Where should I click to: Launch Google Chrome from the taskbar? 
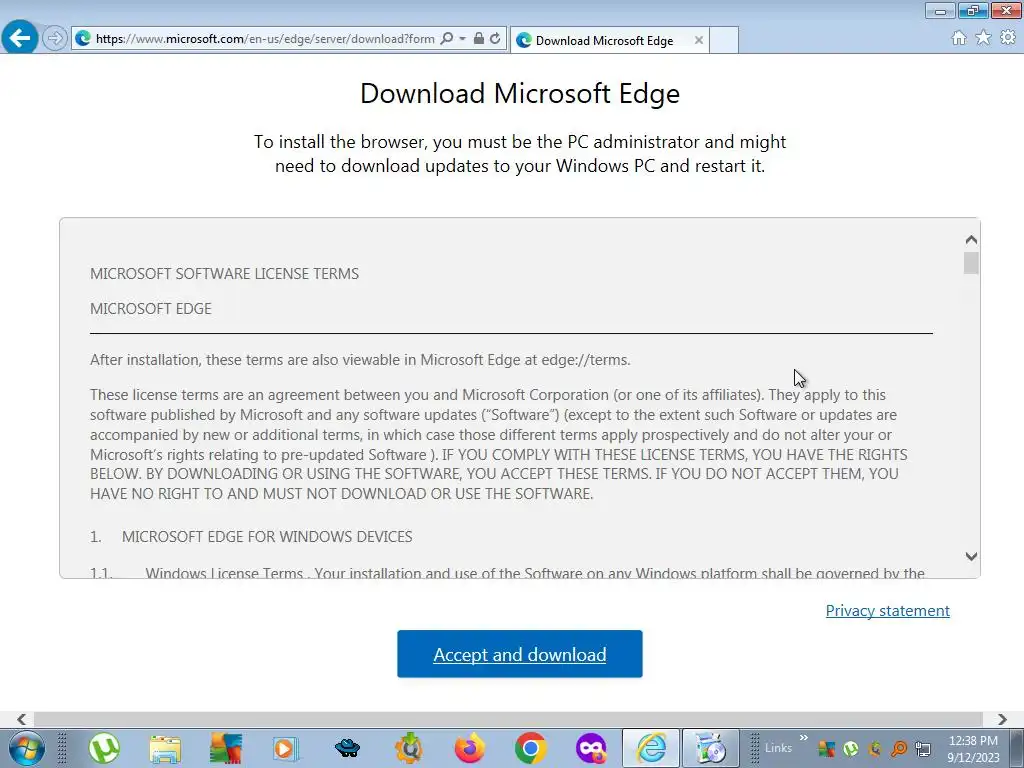coord(530,748)
